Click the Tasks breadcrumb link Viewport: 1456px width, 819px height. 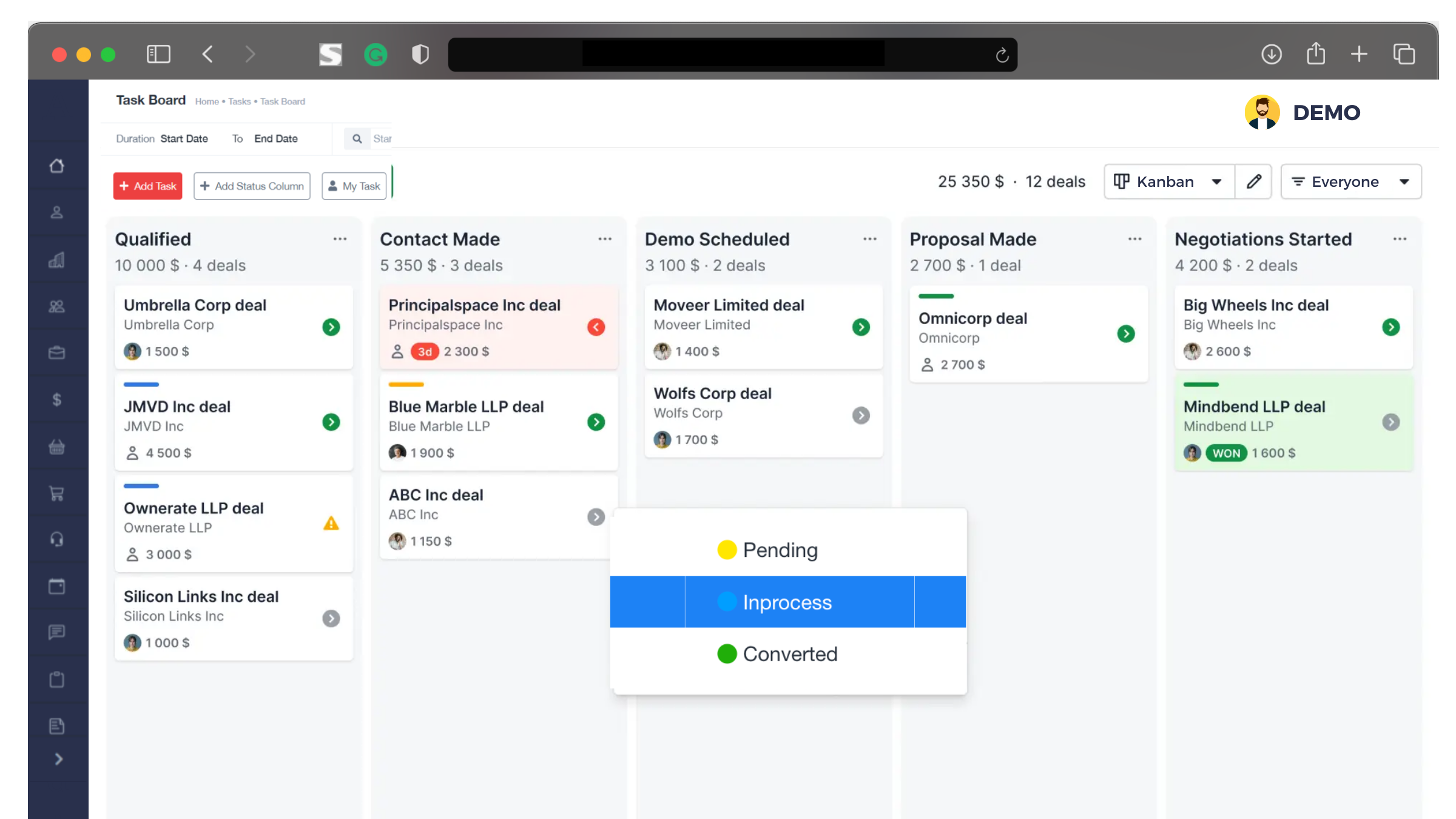point(239,101)
